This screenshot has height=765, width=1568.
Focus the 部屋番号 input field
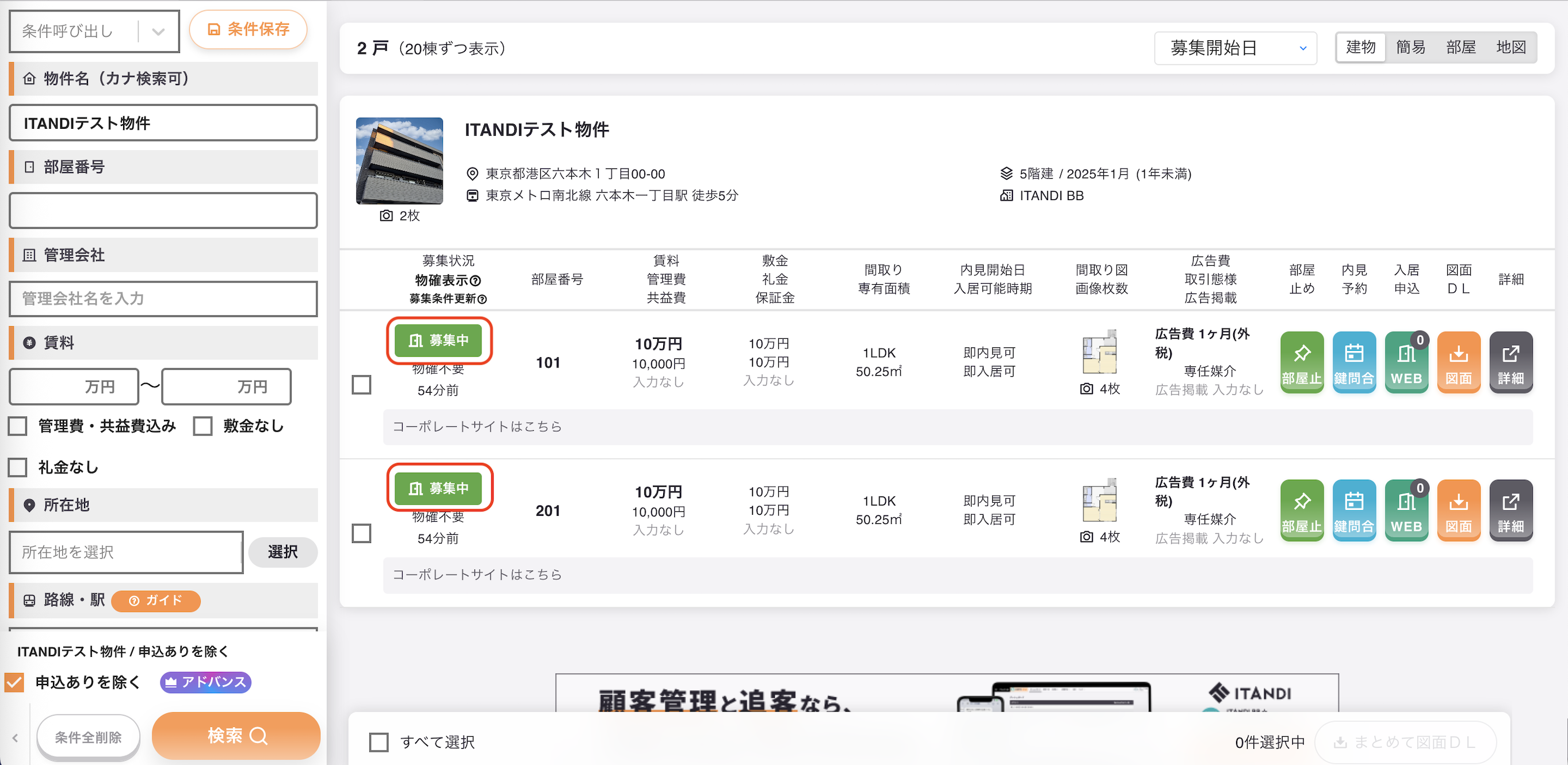click(163, 210)
